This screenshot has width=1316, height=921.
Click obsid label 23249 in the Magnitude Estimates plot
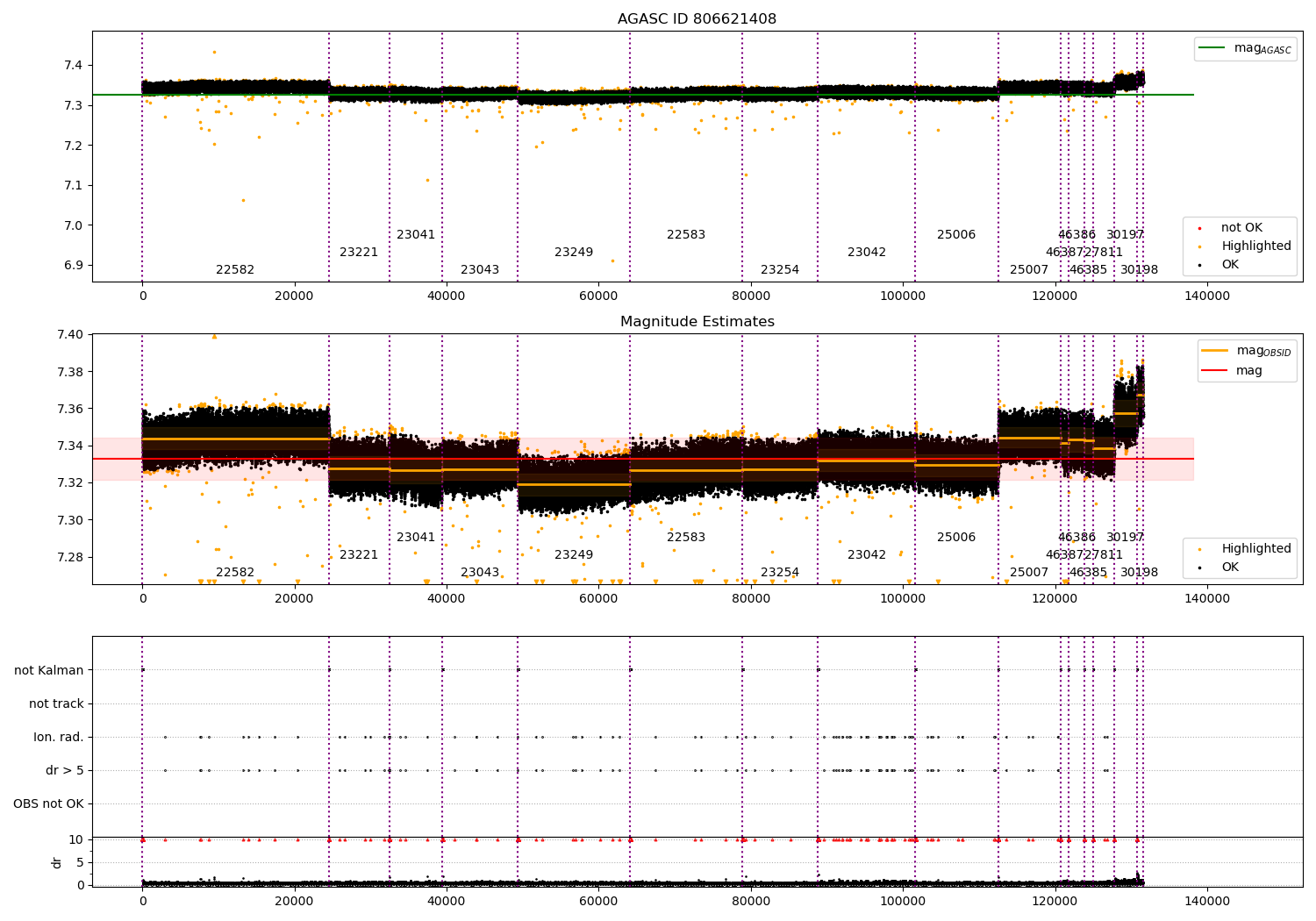[574, 555]
